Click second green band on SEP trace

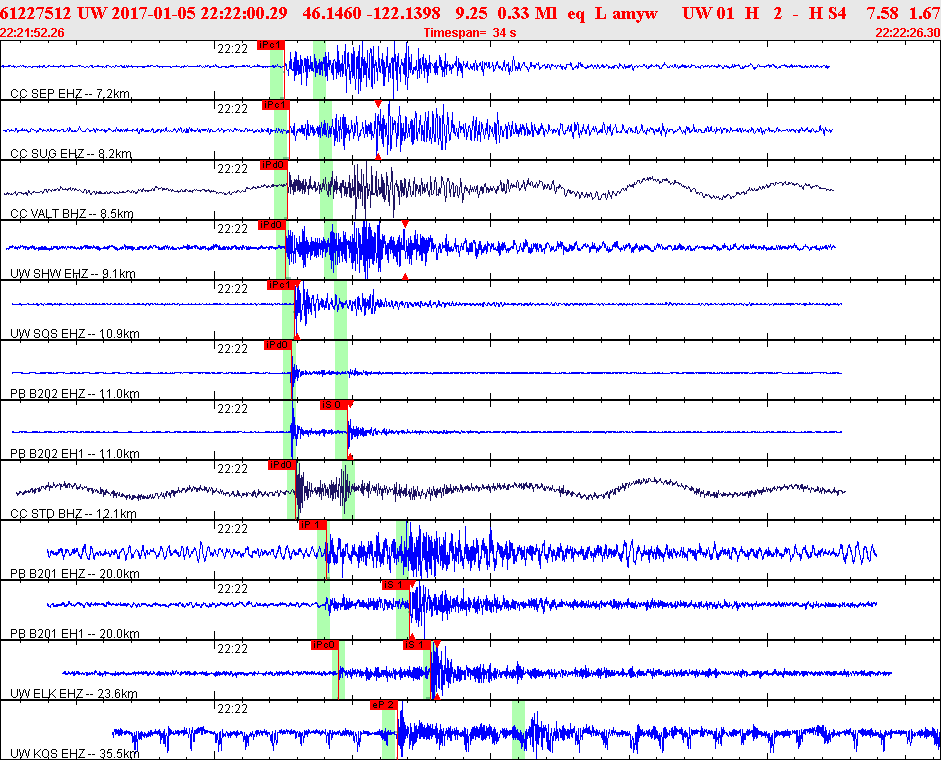click(x=319, y=70)
